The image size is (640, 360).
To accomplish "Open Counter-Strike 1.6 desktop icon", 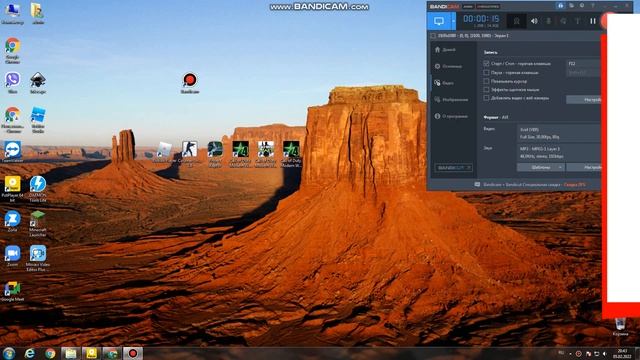I will click(189, 153).
